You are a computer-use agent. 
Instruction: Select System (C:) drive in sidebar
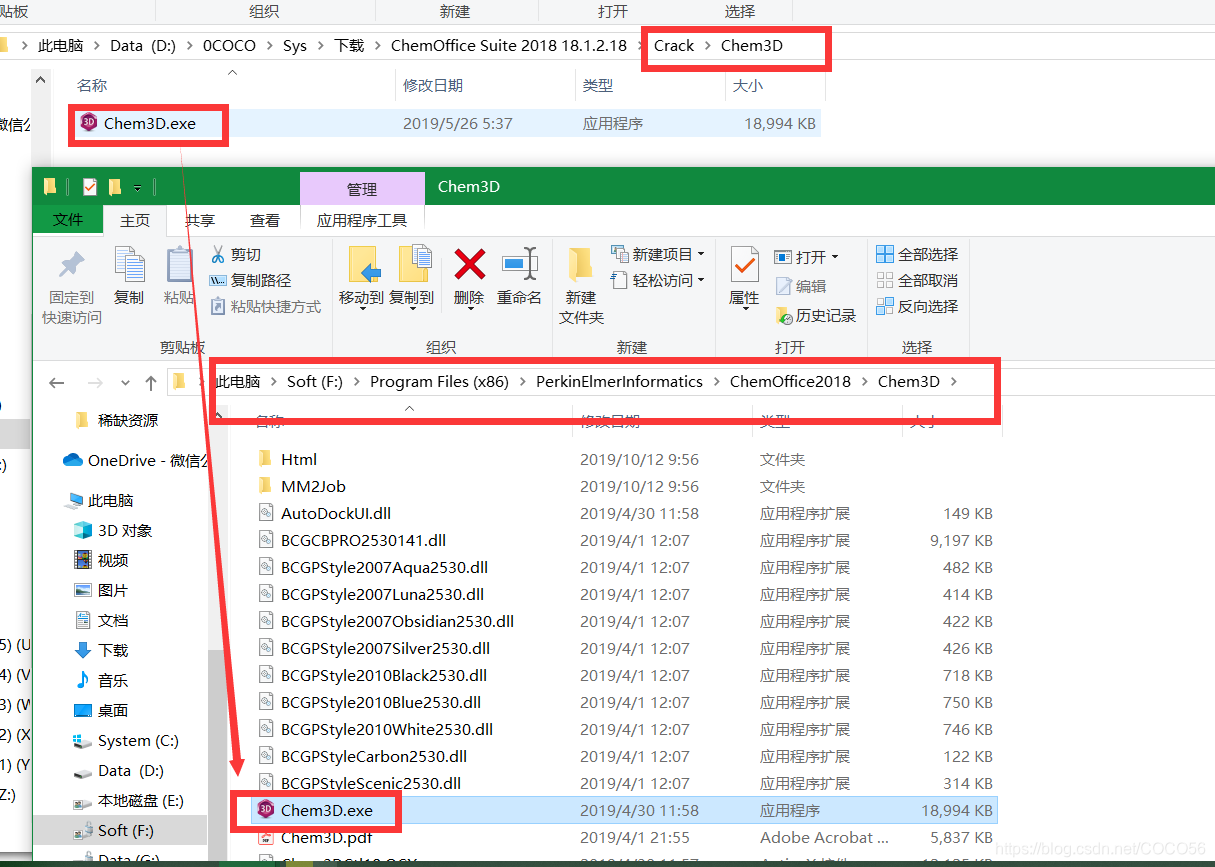pos(125,741)
